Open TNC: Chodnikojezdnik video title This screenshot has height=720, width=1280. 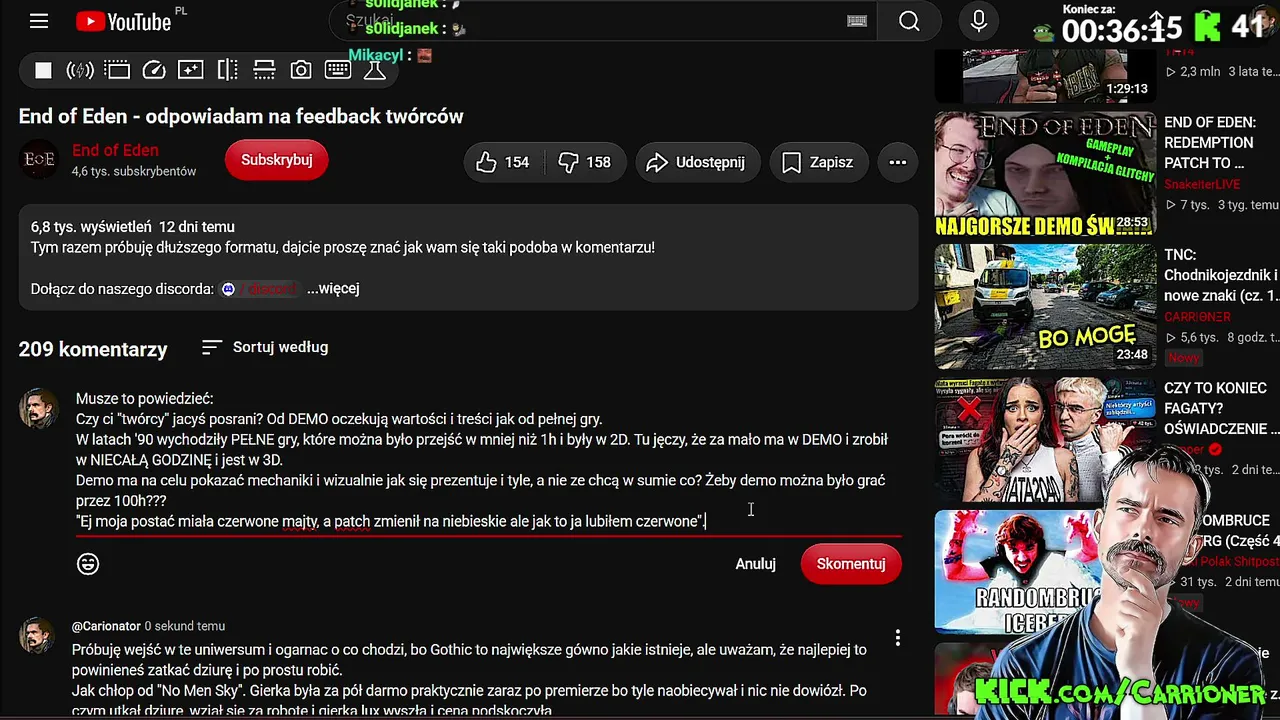1220,275
